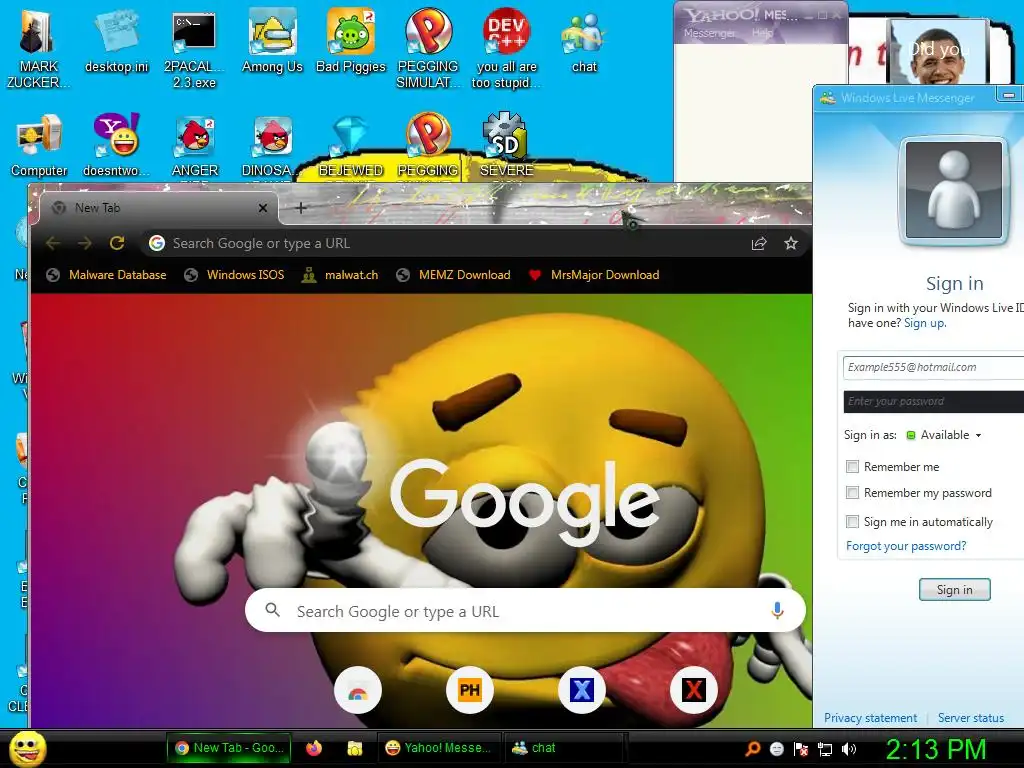Viewport: 1024px width, 768px height.
Task: Open the Chrome Web Store shortcut tile
Action: click(358, 690)
